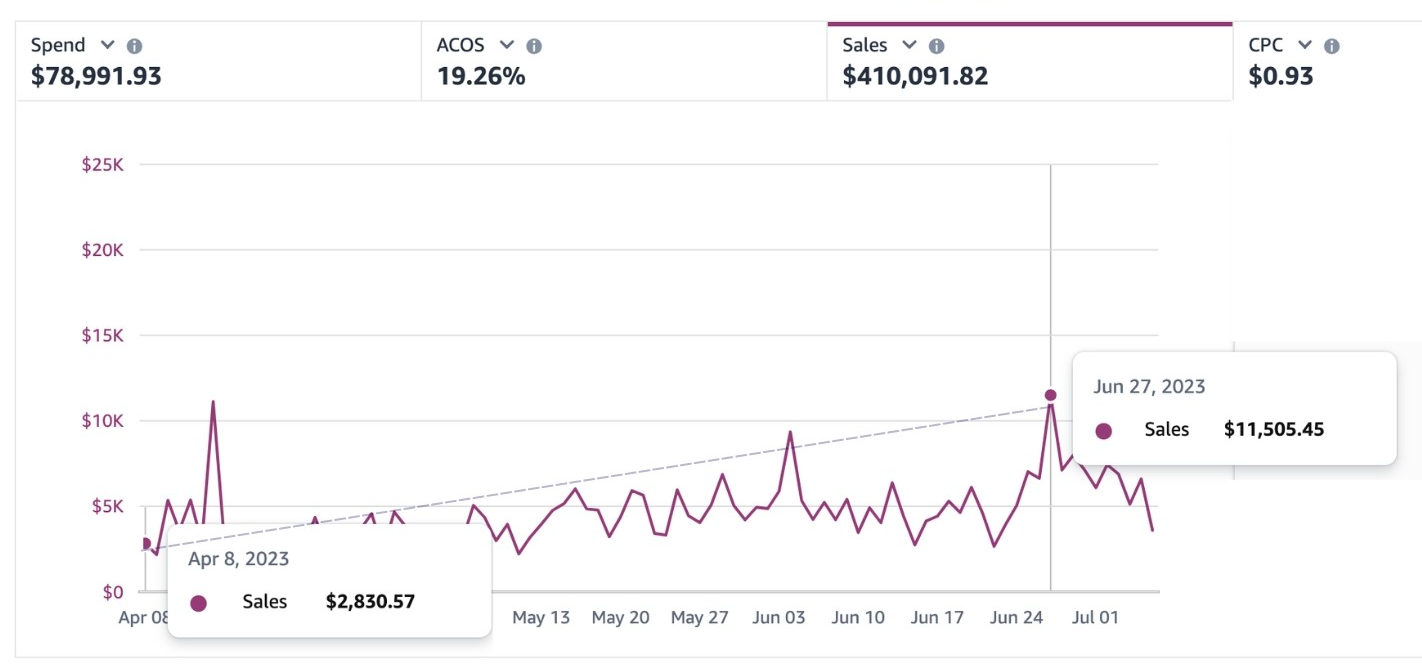Viewport: 1422px width, 670px height.
Task: Click the Jun 27 data point on chart
Action: (1050, 395)
